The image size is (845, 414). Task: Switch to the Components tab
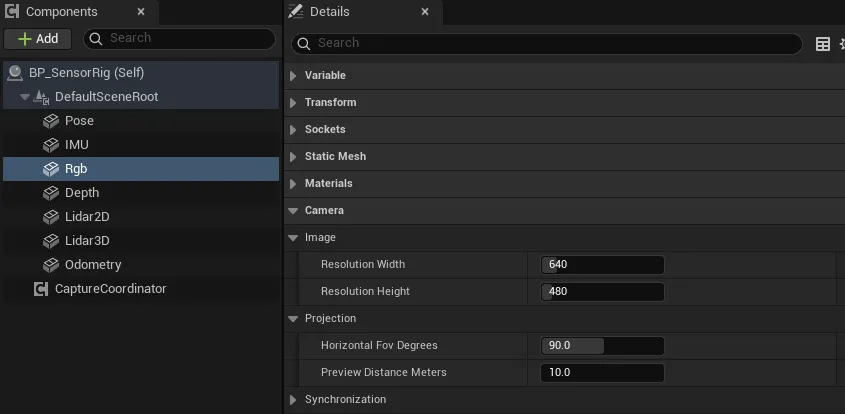79,12
